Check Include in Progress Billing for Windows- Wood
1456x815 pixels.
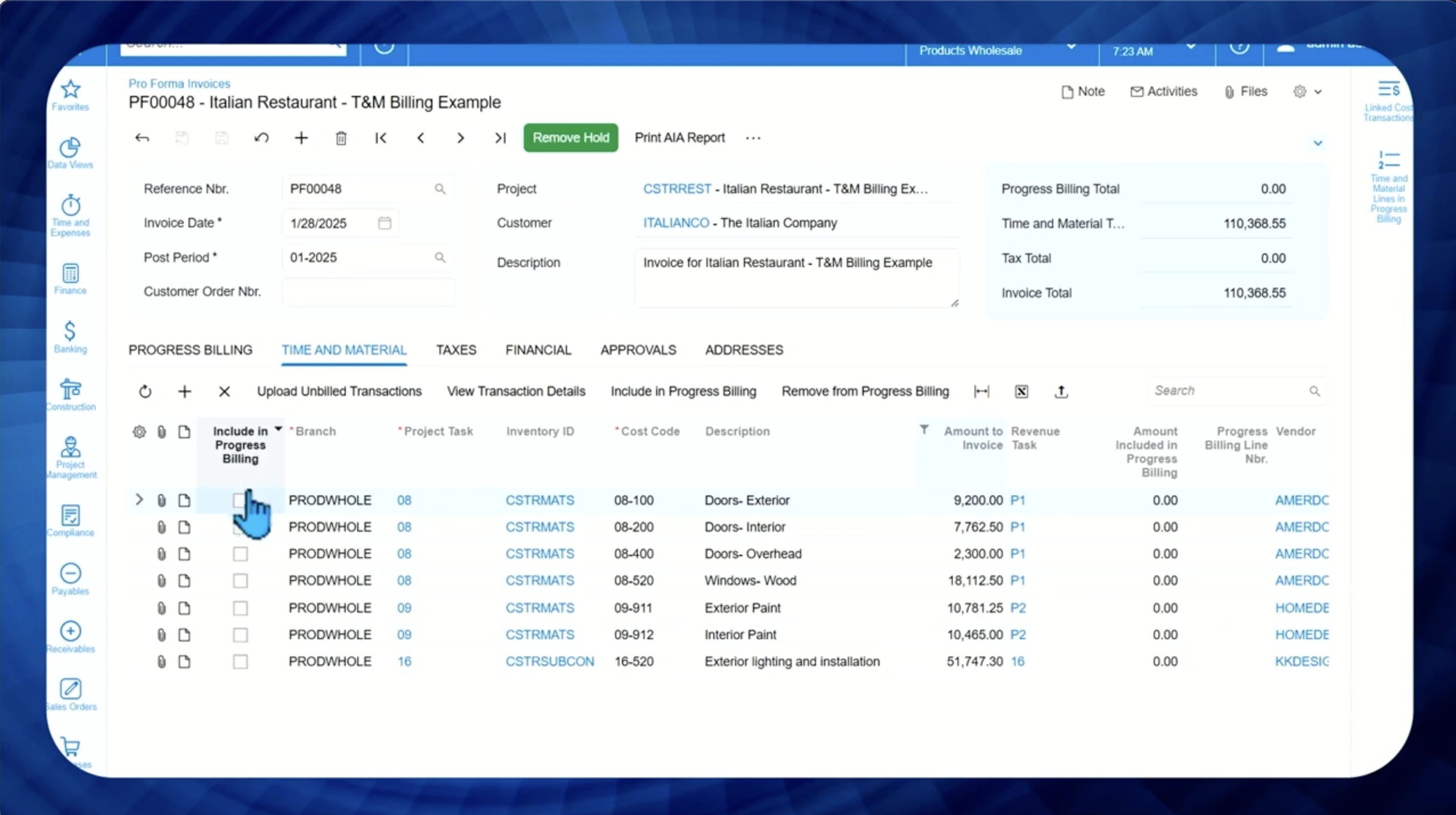[x=240, y=580]
